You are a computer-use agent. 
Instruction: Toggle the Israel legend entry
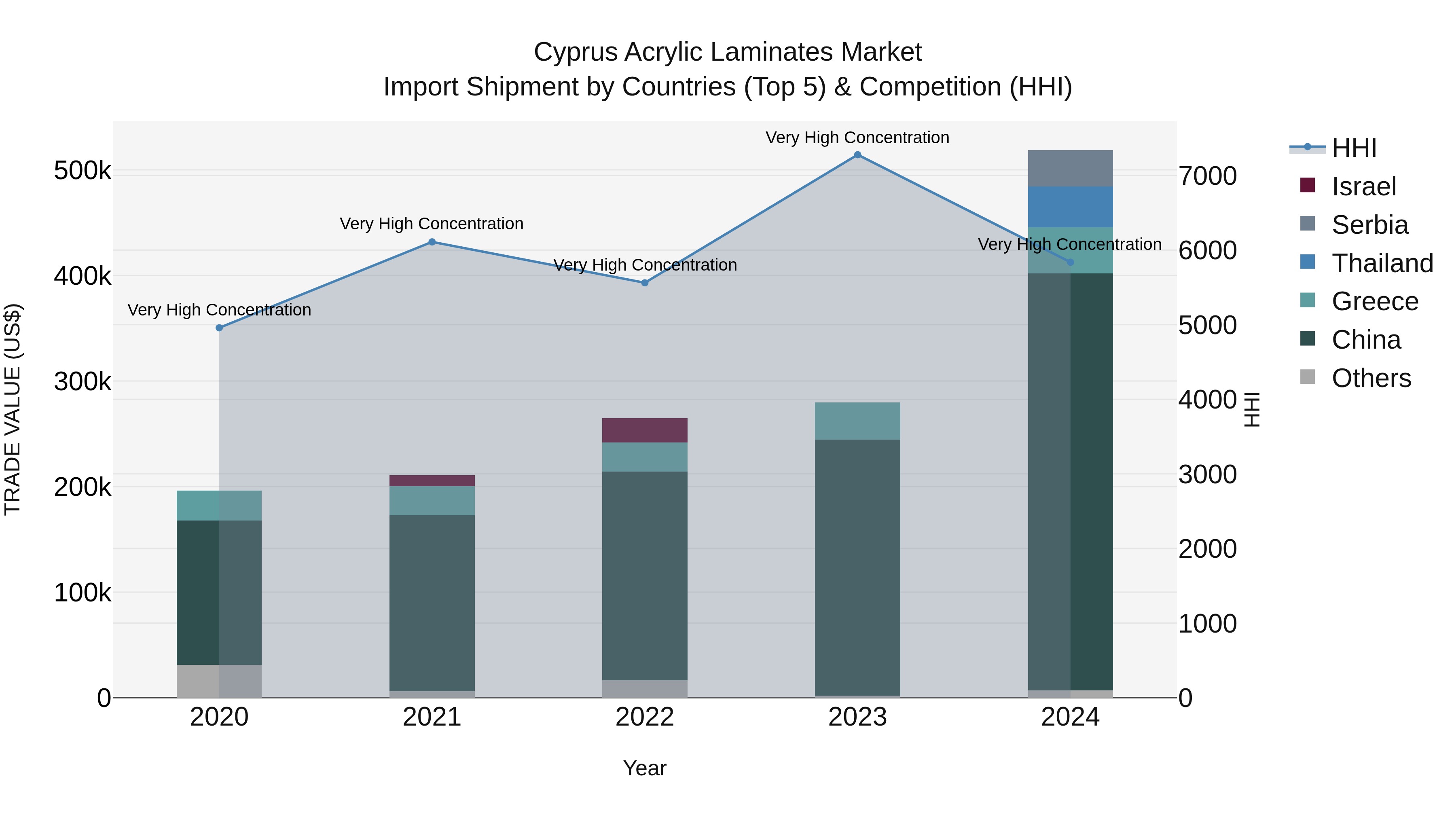[x=1348, y=186]
